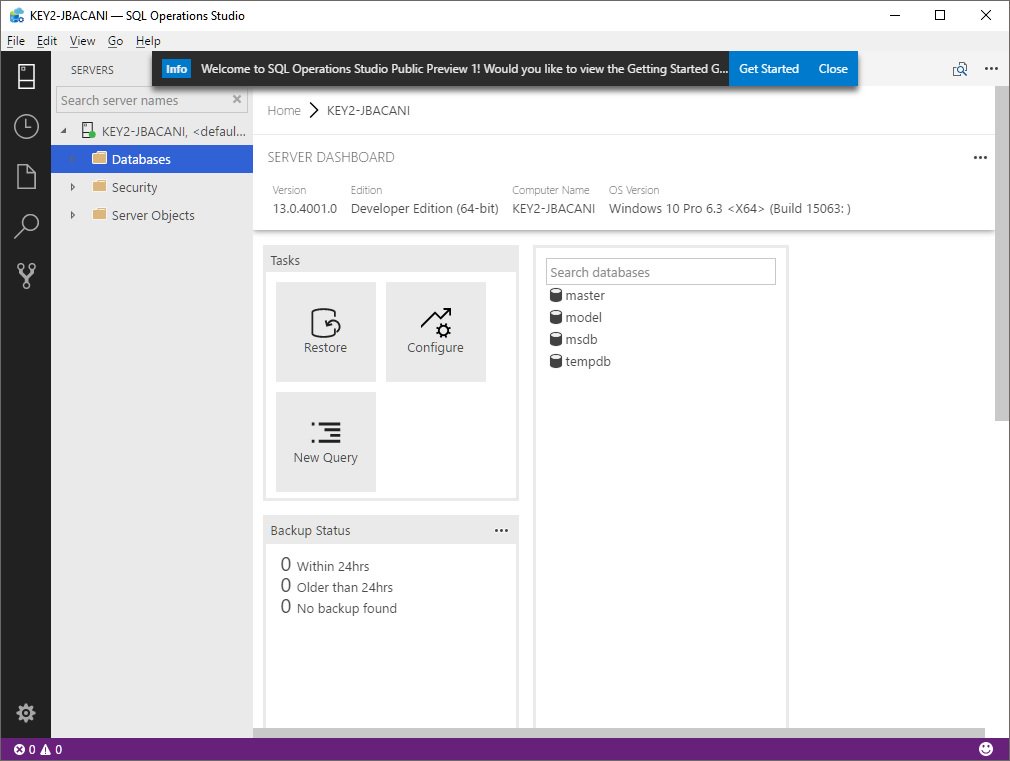Screen dimensions: 1010x761
Task: Open Search magnifier in activity bar
Action: click(x=26, y=226)
